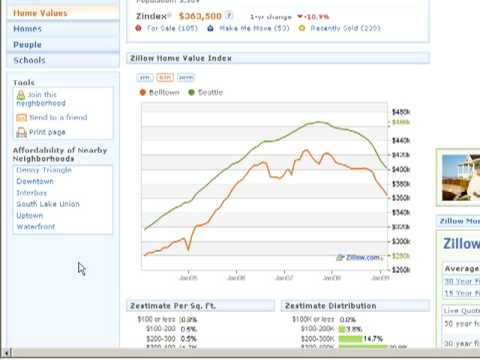480x360 pixels.
Task: Select the time range button right of the orange one
Action: pyautogui.click(x=186, y=77)
